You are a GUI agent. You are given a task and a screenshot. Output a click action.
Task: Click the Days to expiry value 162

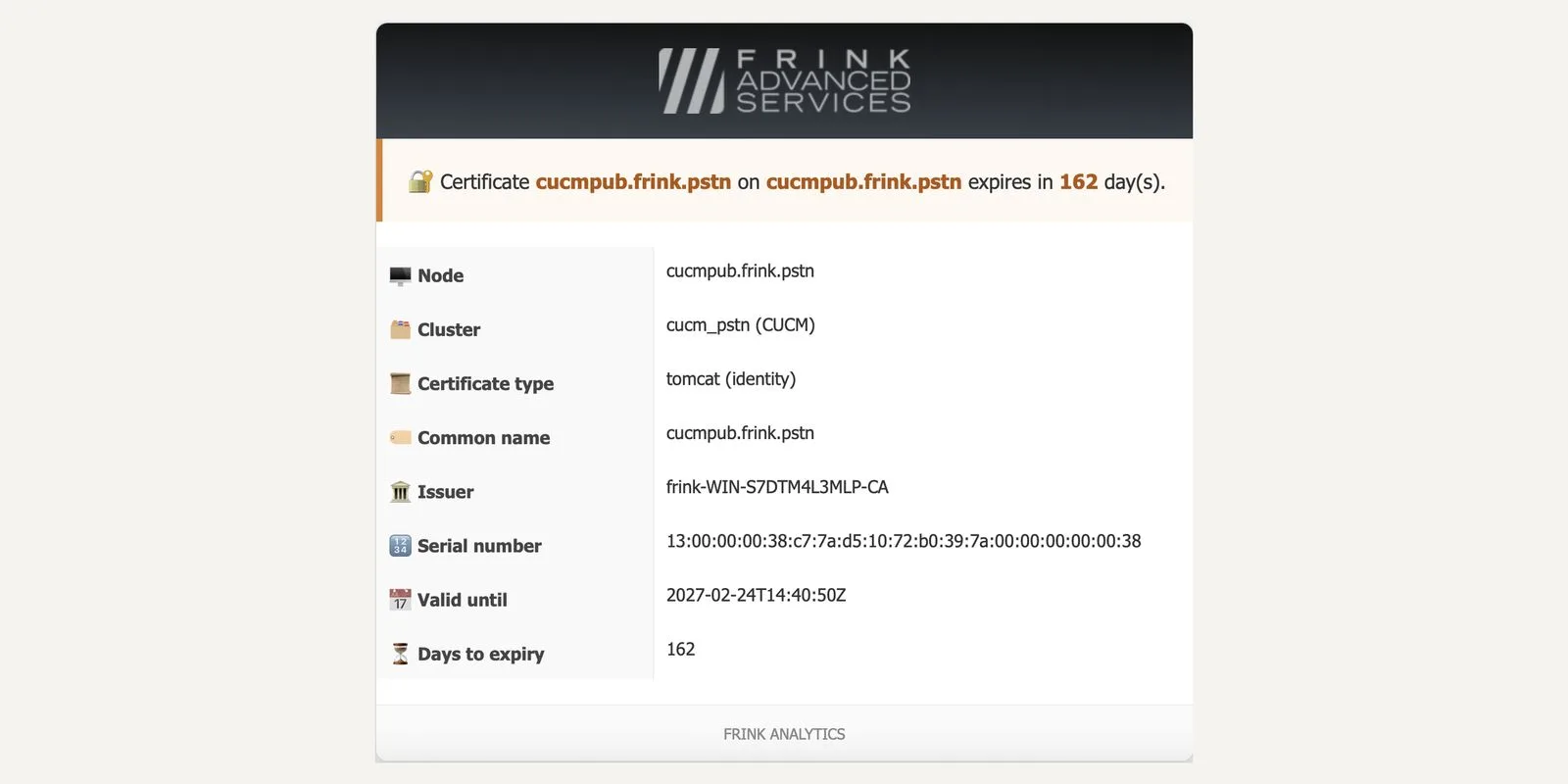[x=680, y=649]
